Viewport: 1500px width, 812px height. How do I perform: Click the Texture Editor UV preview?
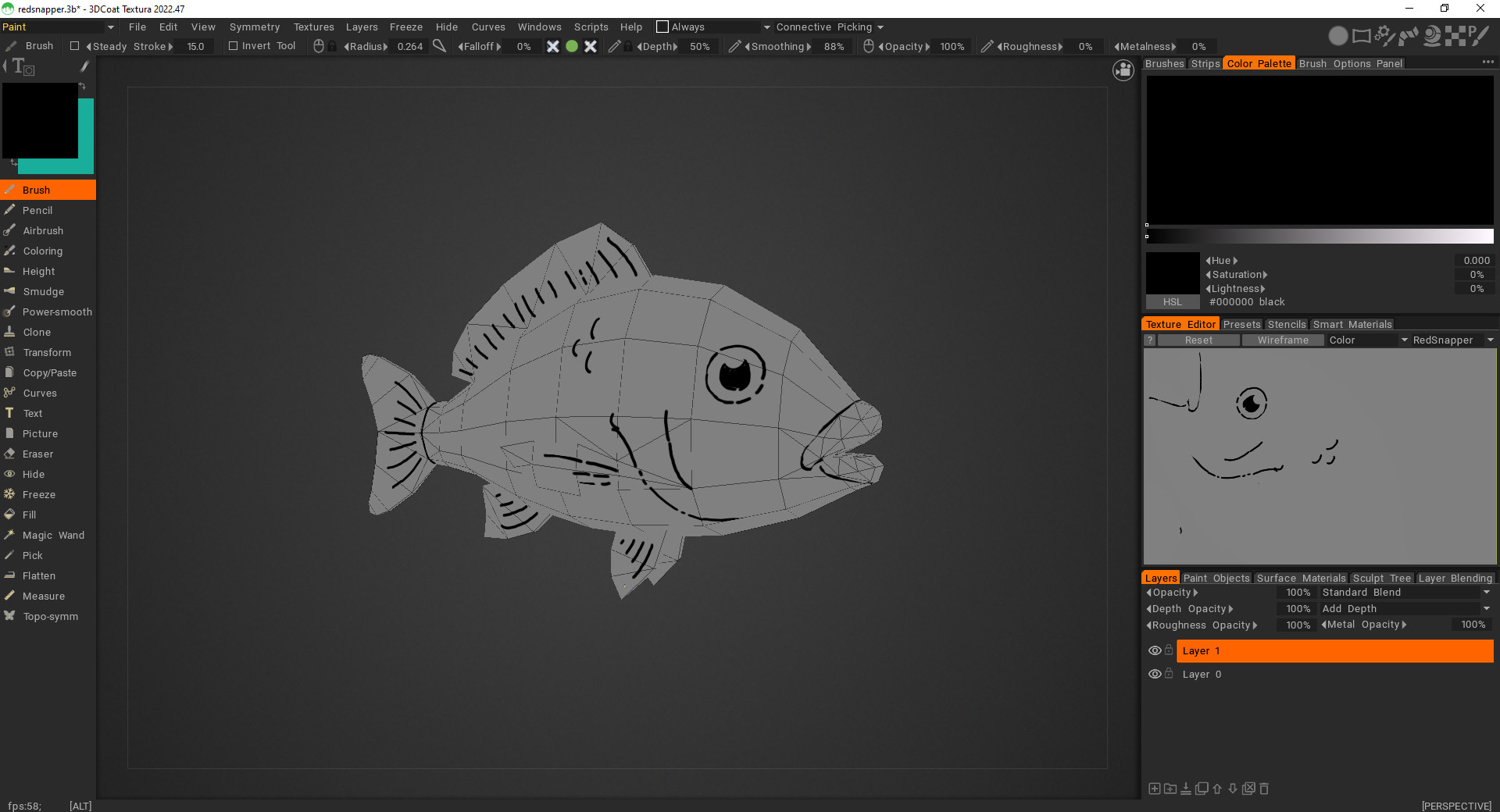pos(1320,456)
